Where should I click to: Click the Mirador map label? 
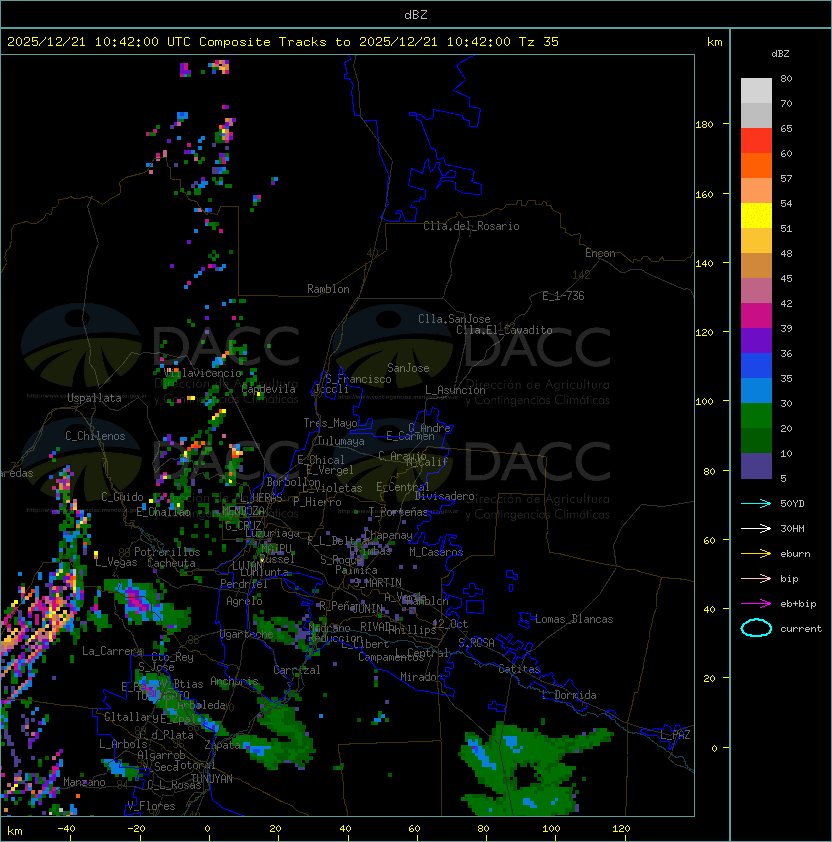[x=421, y=677]
